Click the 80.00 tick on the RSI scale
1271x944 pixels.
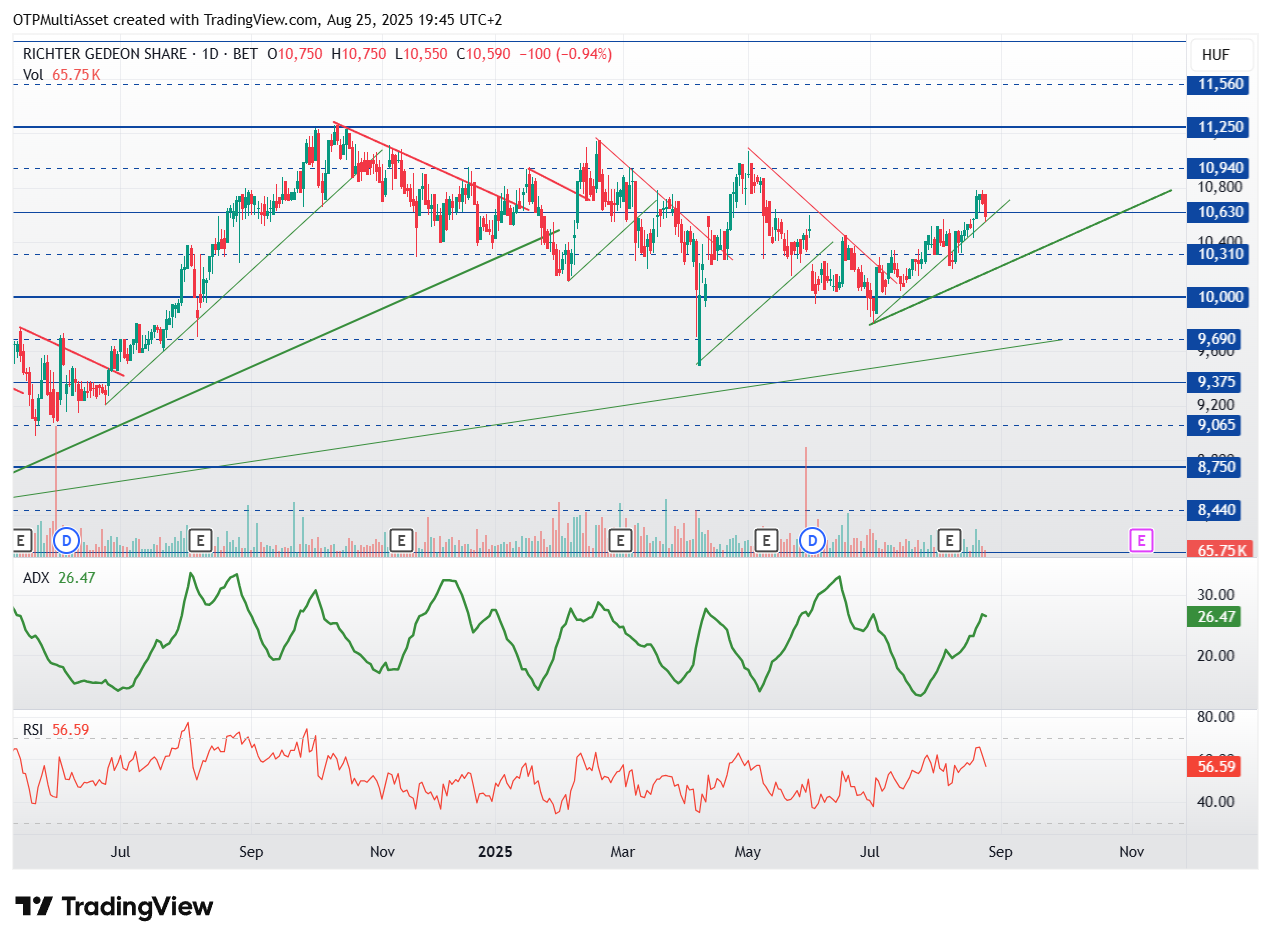tap(1217, 717)
